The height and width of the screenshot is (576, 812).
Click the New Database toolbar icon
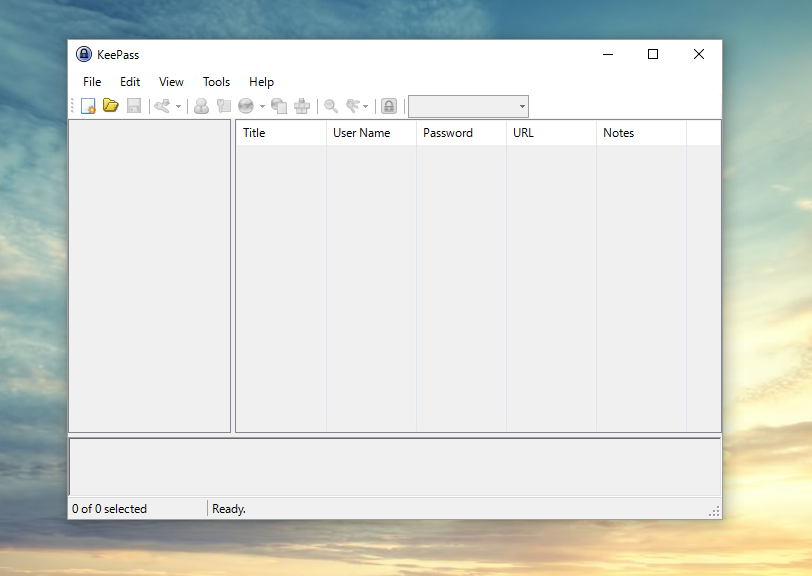88,106
